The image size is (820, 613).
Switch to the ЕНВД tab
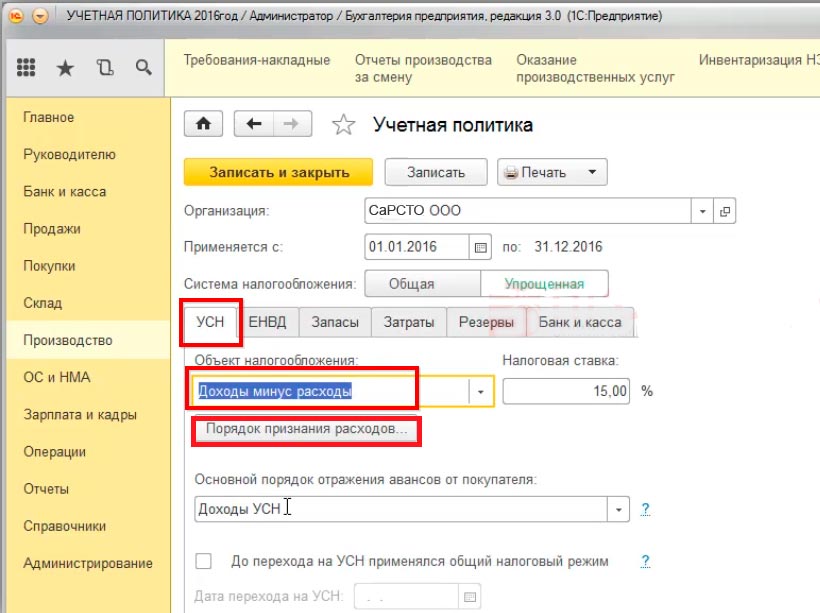(x=269, y=322)
